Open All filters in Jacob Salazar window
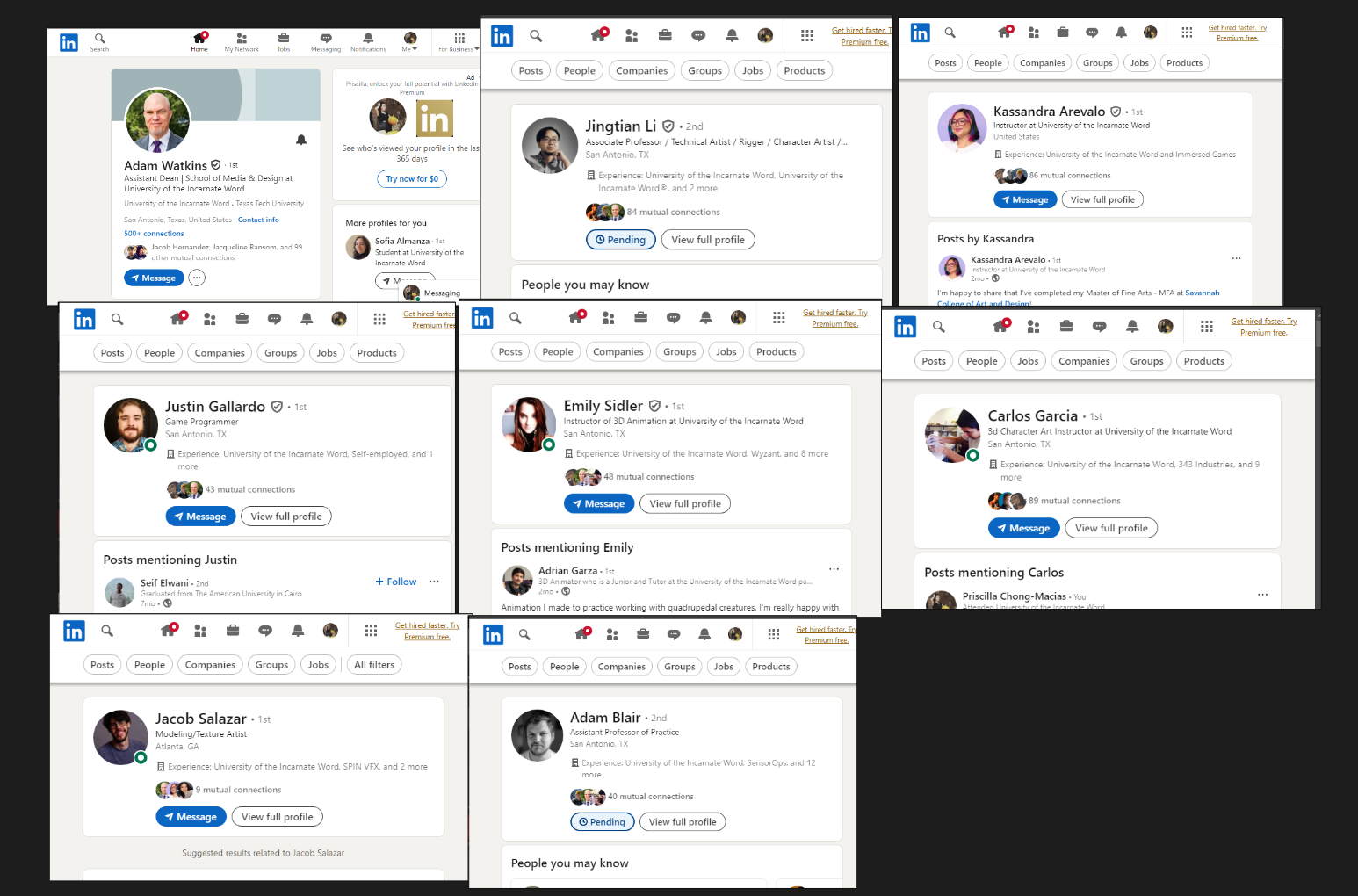 click(x=374, y=664)
